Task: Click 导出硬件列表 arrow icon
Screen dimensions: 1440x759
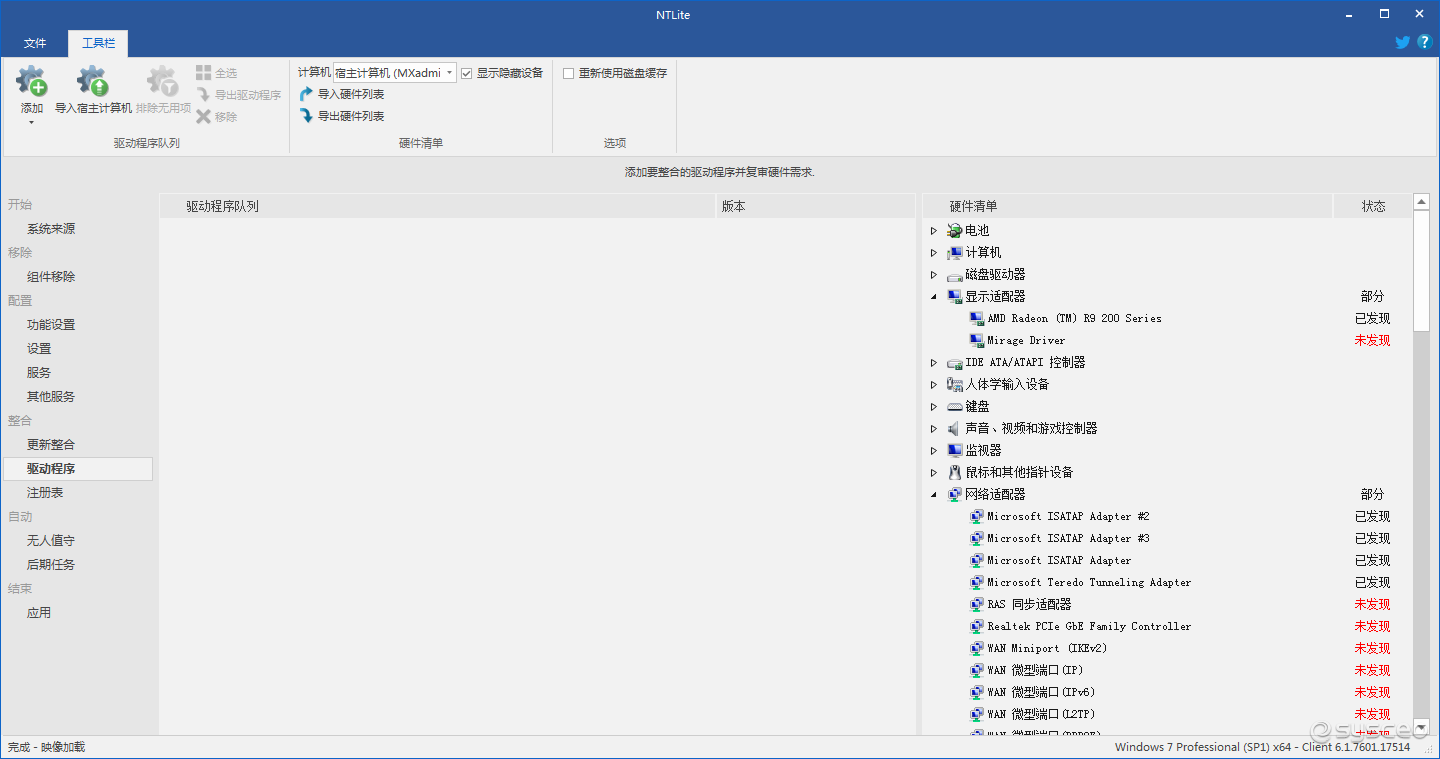Action: (307, 116)
